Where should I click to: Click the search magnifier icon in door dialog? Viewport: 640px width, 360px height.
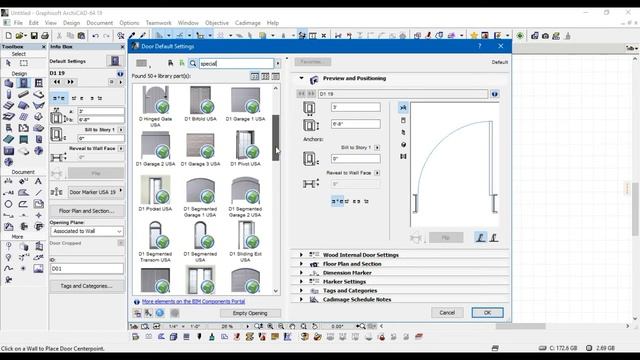pos(193,63)
